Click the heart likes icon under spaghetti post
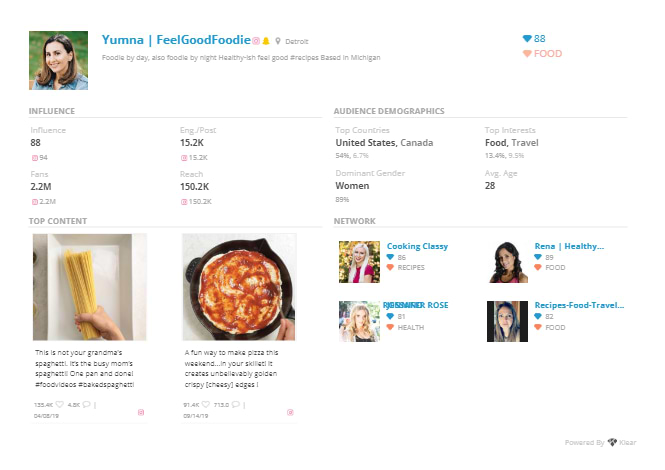This screenshot has height=470, width=665. pyautogui.click(x=60, y=404)
